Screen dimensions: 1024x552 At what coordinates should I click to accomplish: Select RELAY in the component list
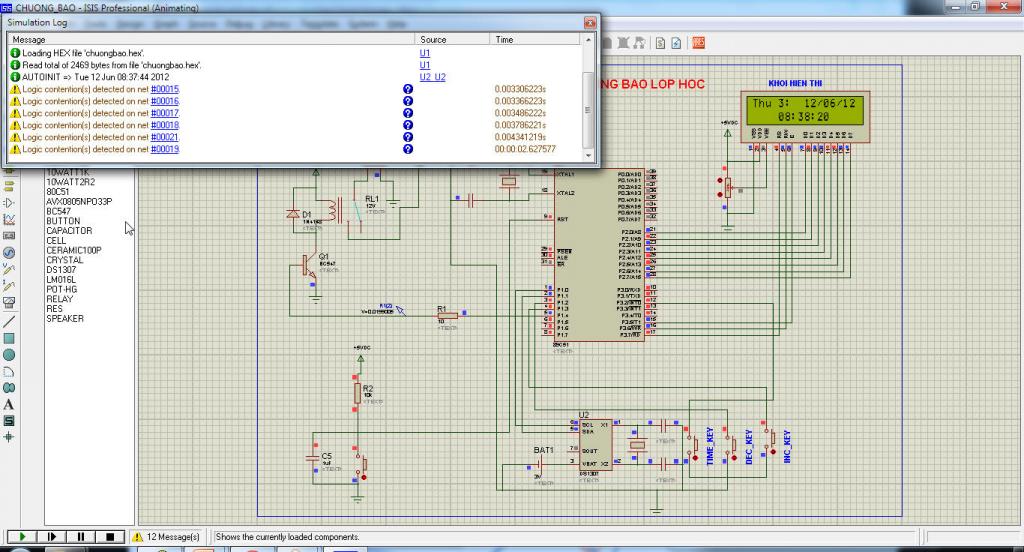point(60,299)
